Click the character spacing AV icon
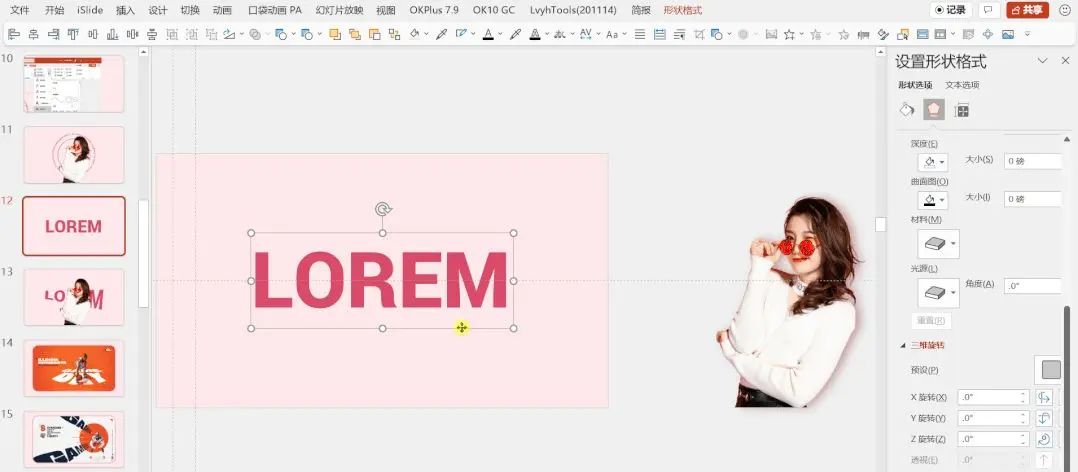This screenshot has width=1078, height=472. tap(586, 34)
